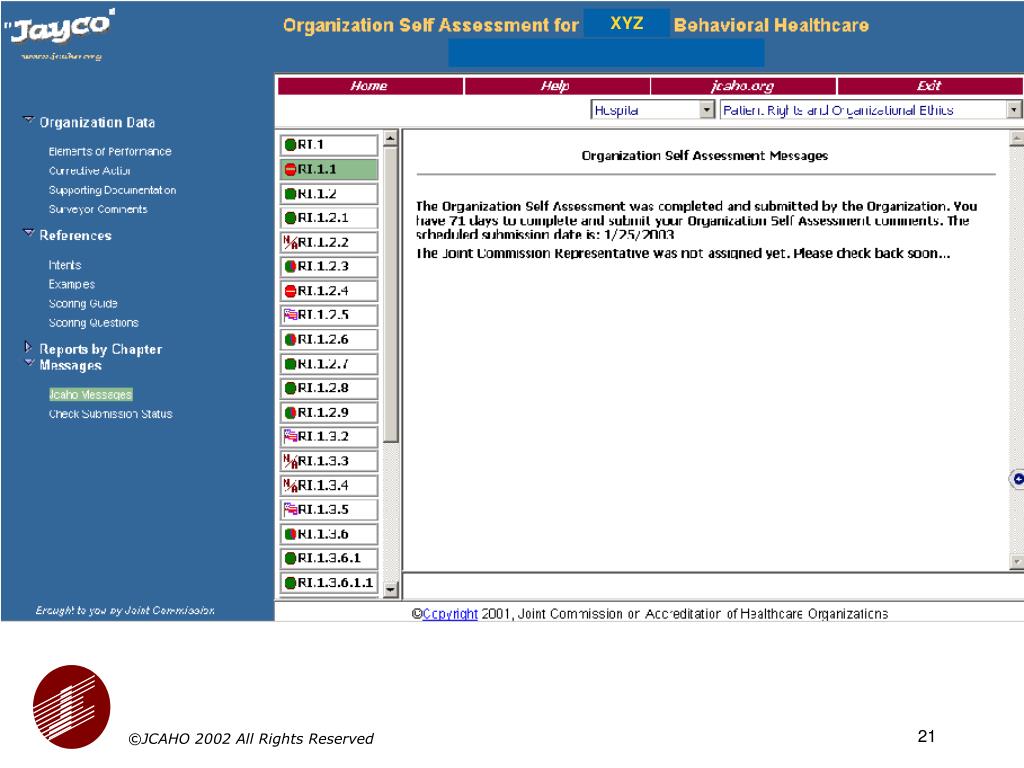Viewport: 1024px width, 768px height.
Task: Follow the Copyright link in the footer
Action: pos(450,614)
